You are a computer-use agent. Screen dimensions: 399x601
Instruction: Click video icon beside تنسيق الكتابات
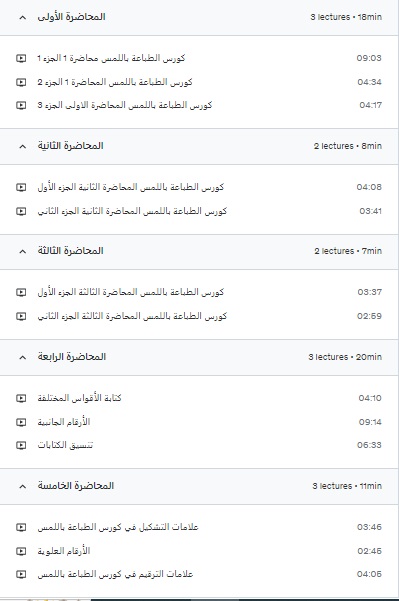pos(21,445)
